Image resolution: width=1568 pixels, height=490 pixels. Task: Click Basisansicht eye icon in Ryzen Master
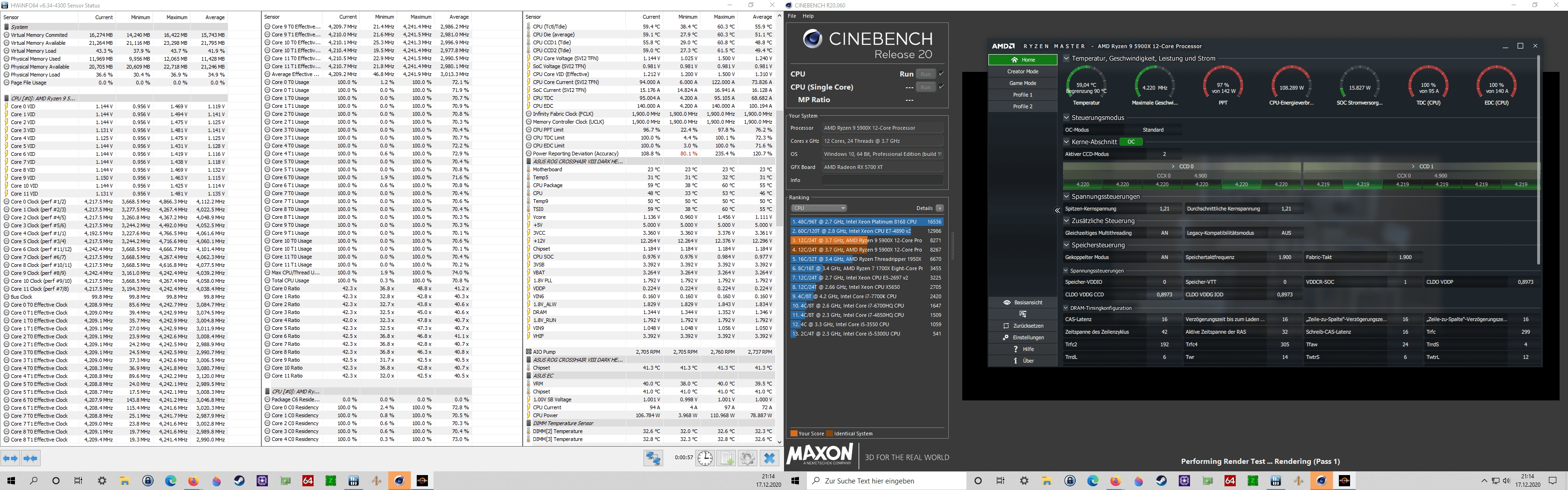pyautogui.click(x=1007, y=302)
